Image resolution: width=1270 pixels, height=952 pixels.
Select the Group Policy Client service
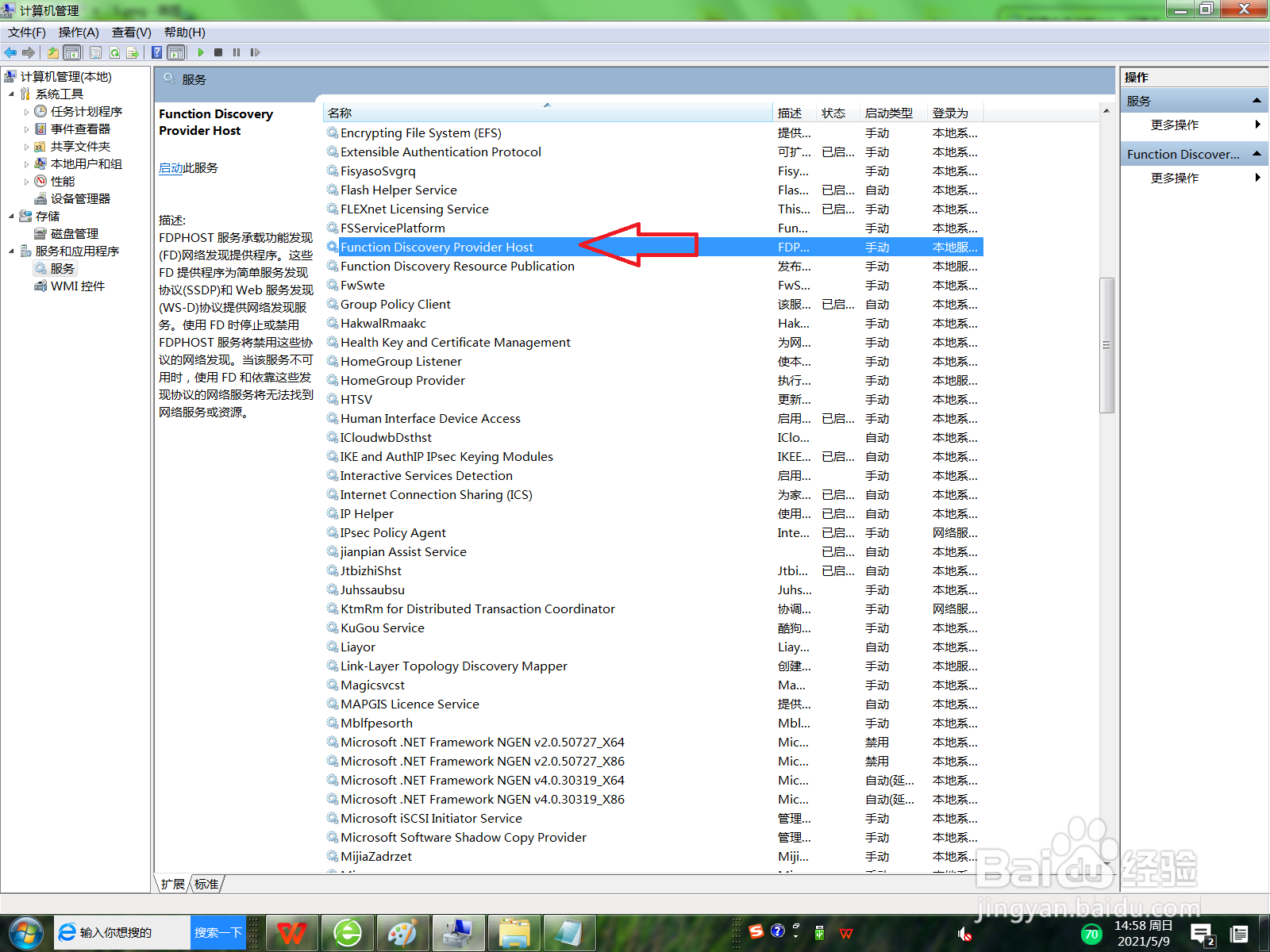652,305
